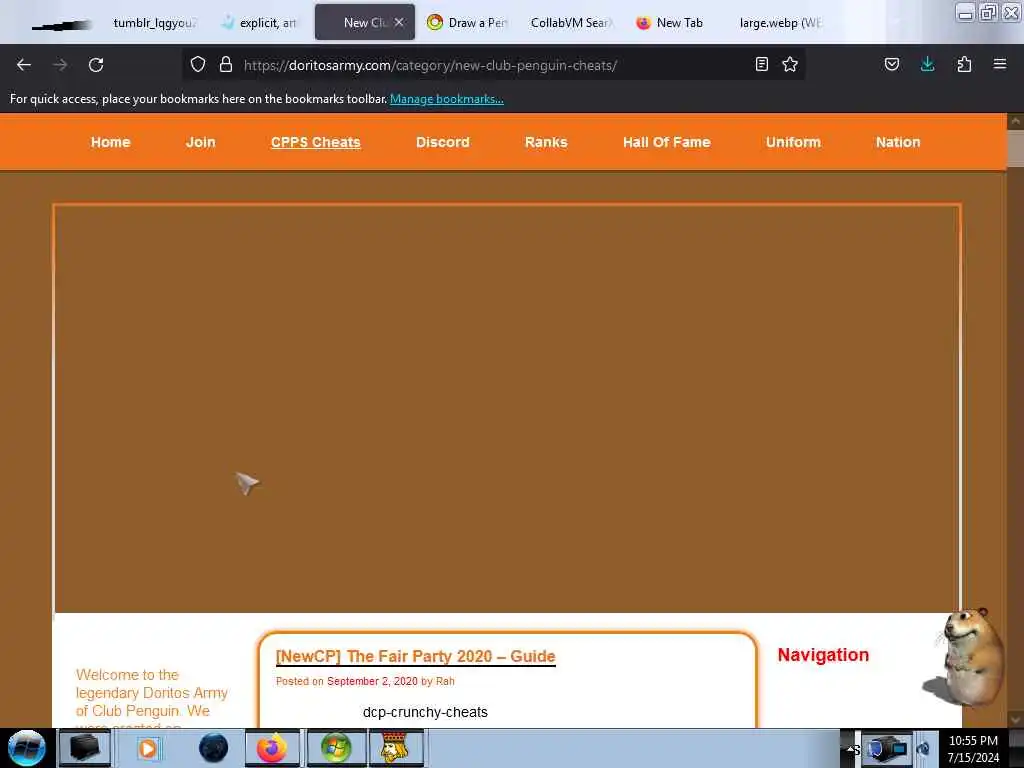
Task: Show hidden tray icons arrow
Action: click(852, 750)
